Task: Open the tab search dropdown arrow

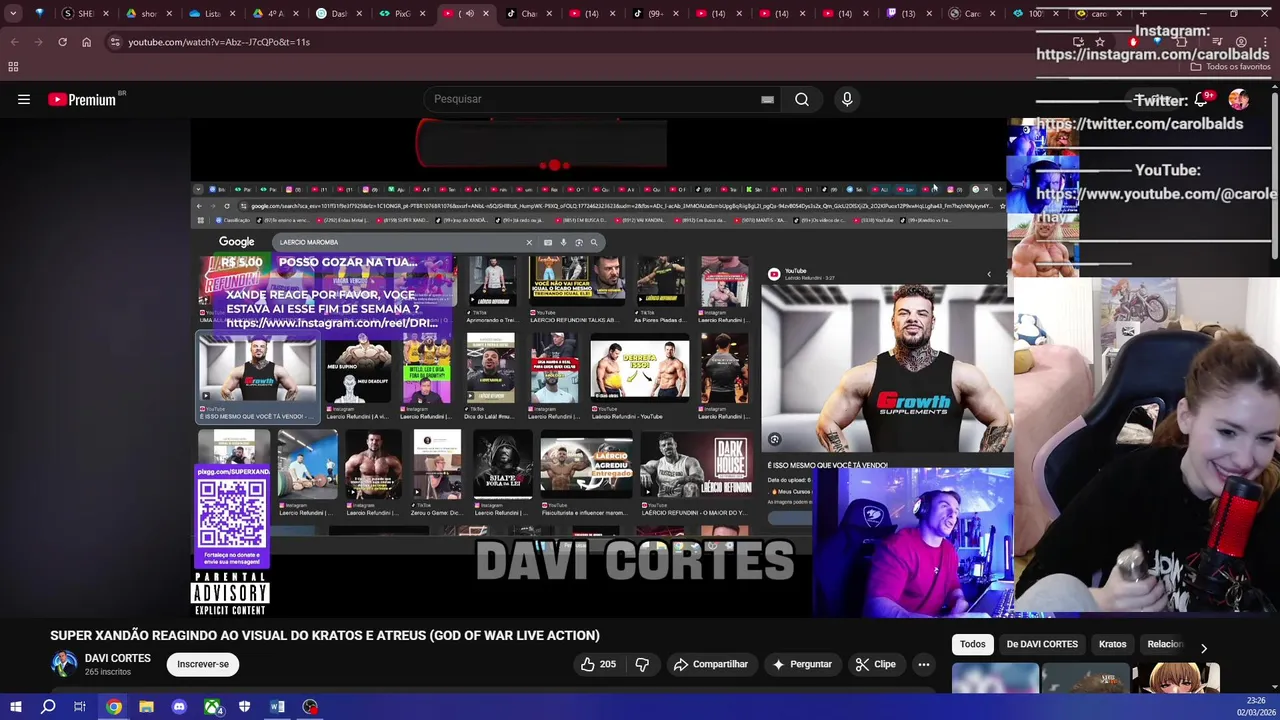Action: (13, 14)
